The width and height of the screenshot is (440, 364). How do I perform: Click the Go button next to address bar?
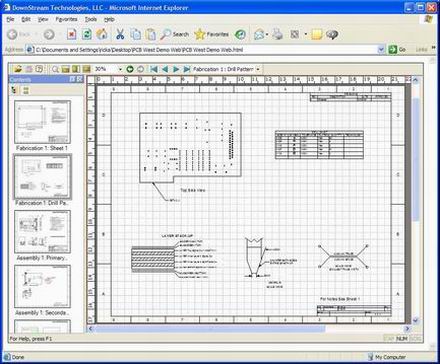coord(397,50)
